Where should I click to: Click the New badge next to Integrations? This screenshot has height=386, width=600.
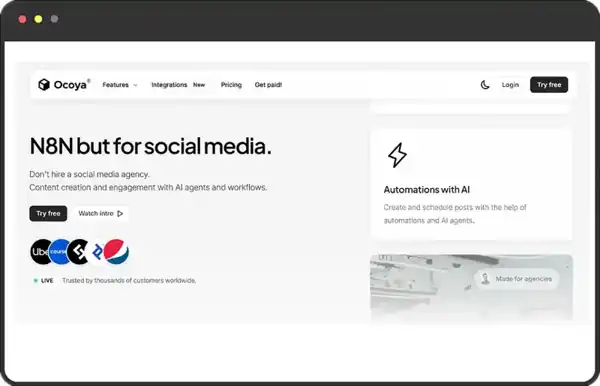(199, 85)
